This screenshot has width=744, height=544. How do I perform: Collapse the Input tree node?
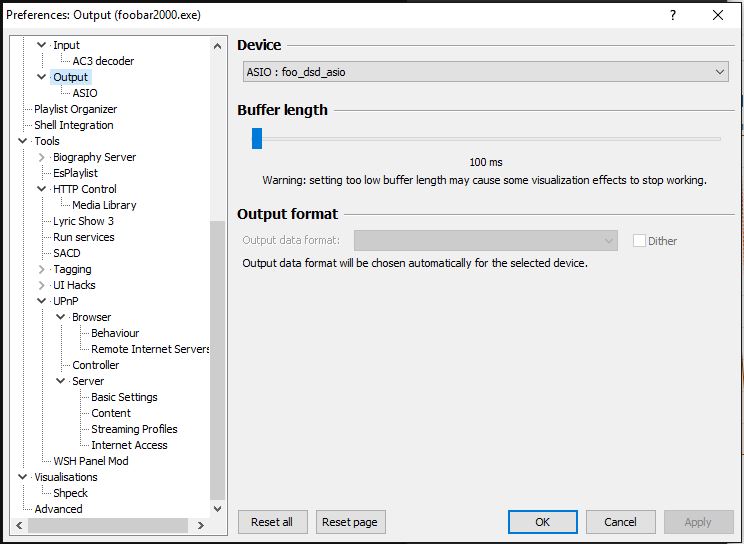click(41, 45)
